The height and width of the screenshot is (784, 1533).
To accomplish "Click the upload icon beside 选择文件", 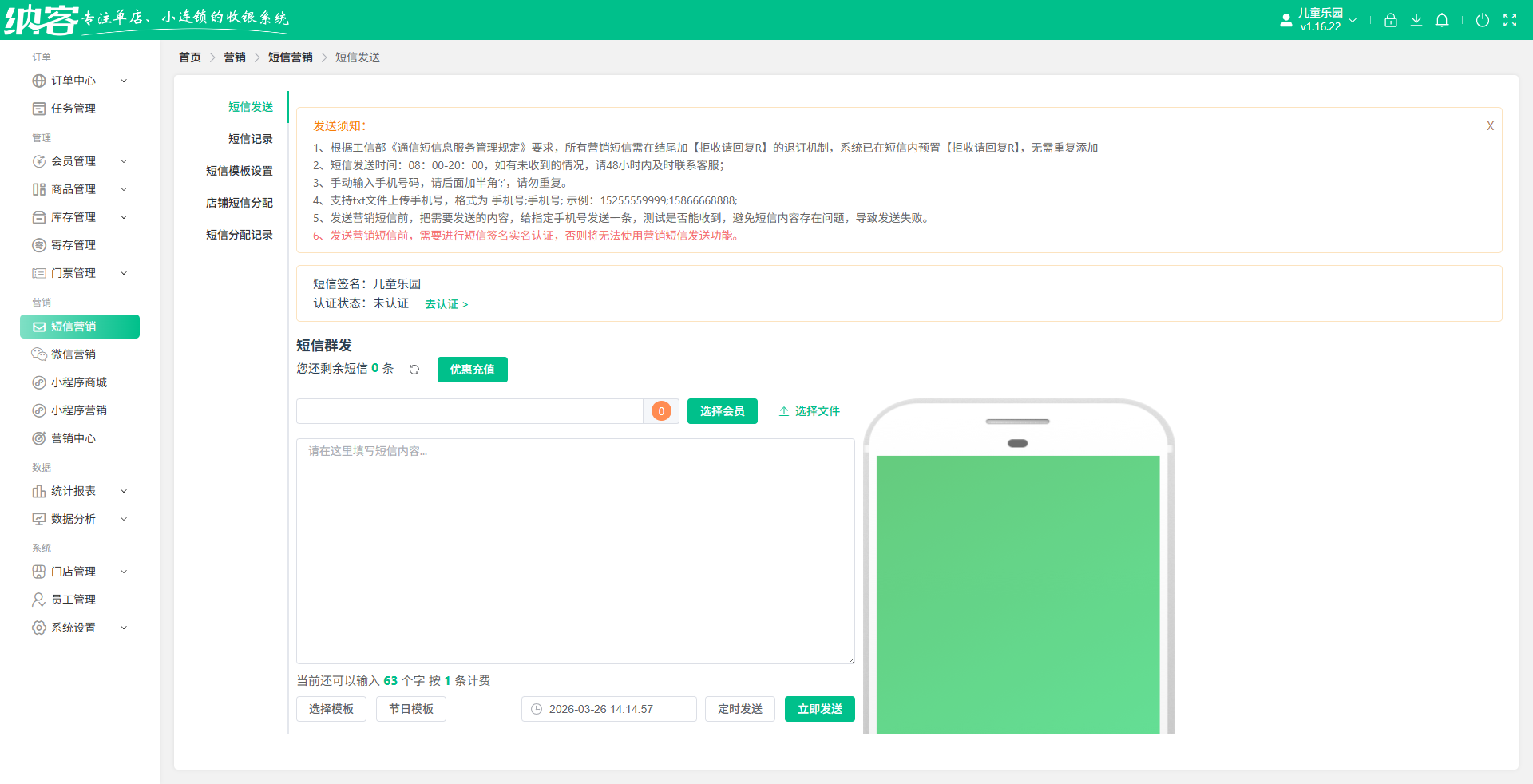I will (782, 411).
